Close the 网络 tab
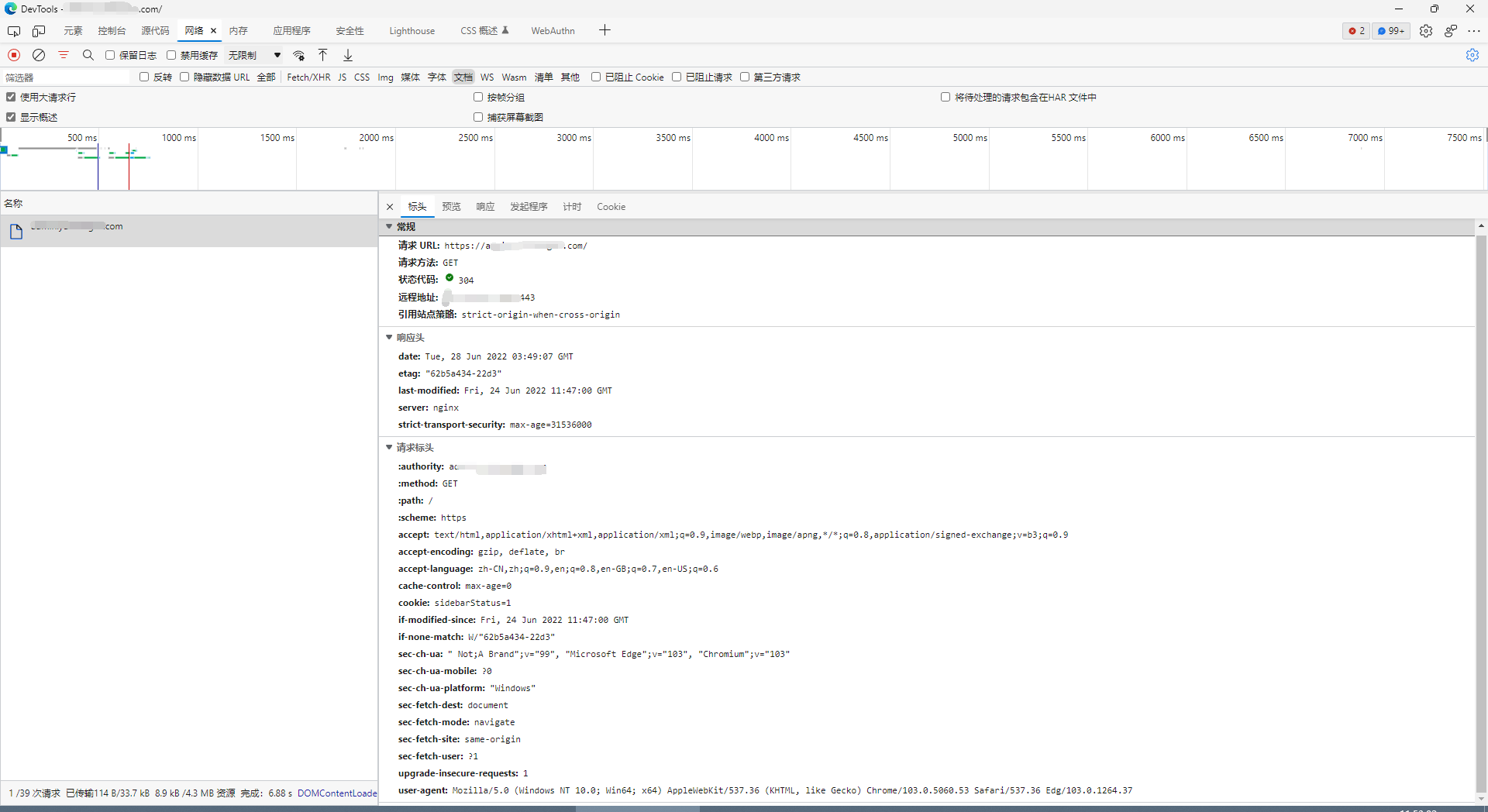The width and height of the screenshot is (1488, 812). pos(213,31)
